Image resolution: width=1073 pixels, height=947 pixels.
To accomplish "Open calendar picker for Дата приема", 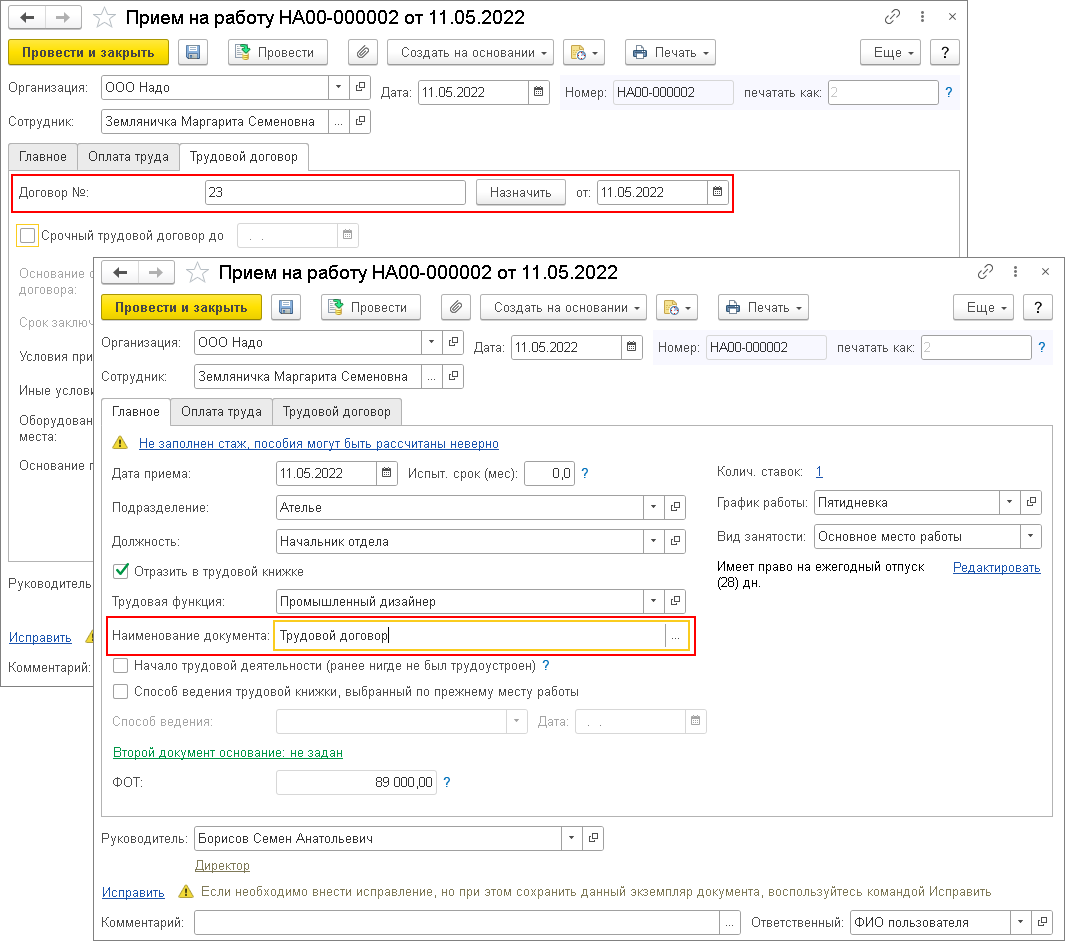I will pyautogui.click(x=386, y=474).
